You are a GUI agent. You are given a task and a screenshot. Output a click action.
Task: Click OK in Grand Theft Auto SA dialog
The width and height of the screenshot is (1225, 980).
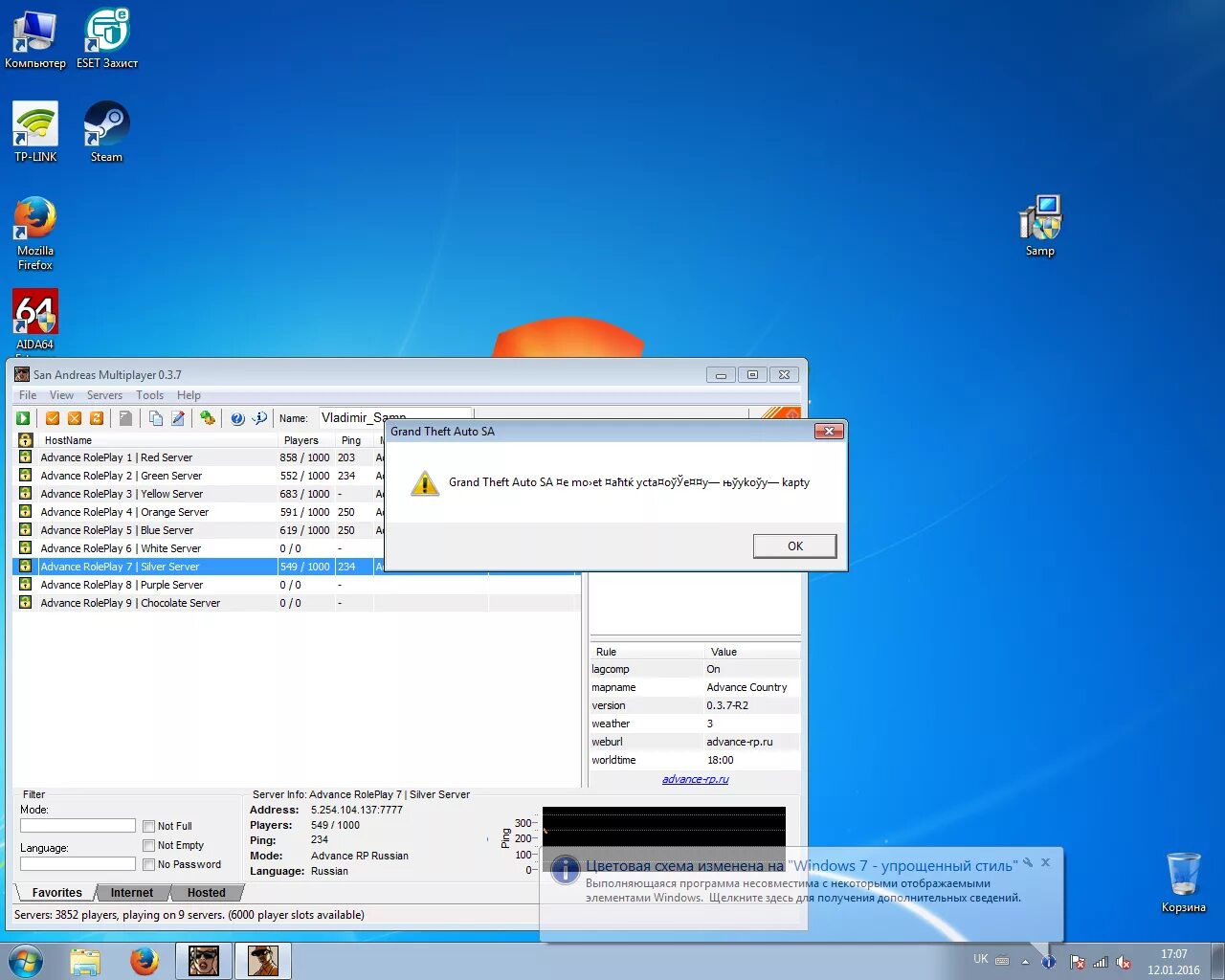click(795, 546)
